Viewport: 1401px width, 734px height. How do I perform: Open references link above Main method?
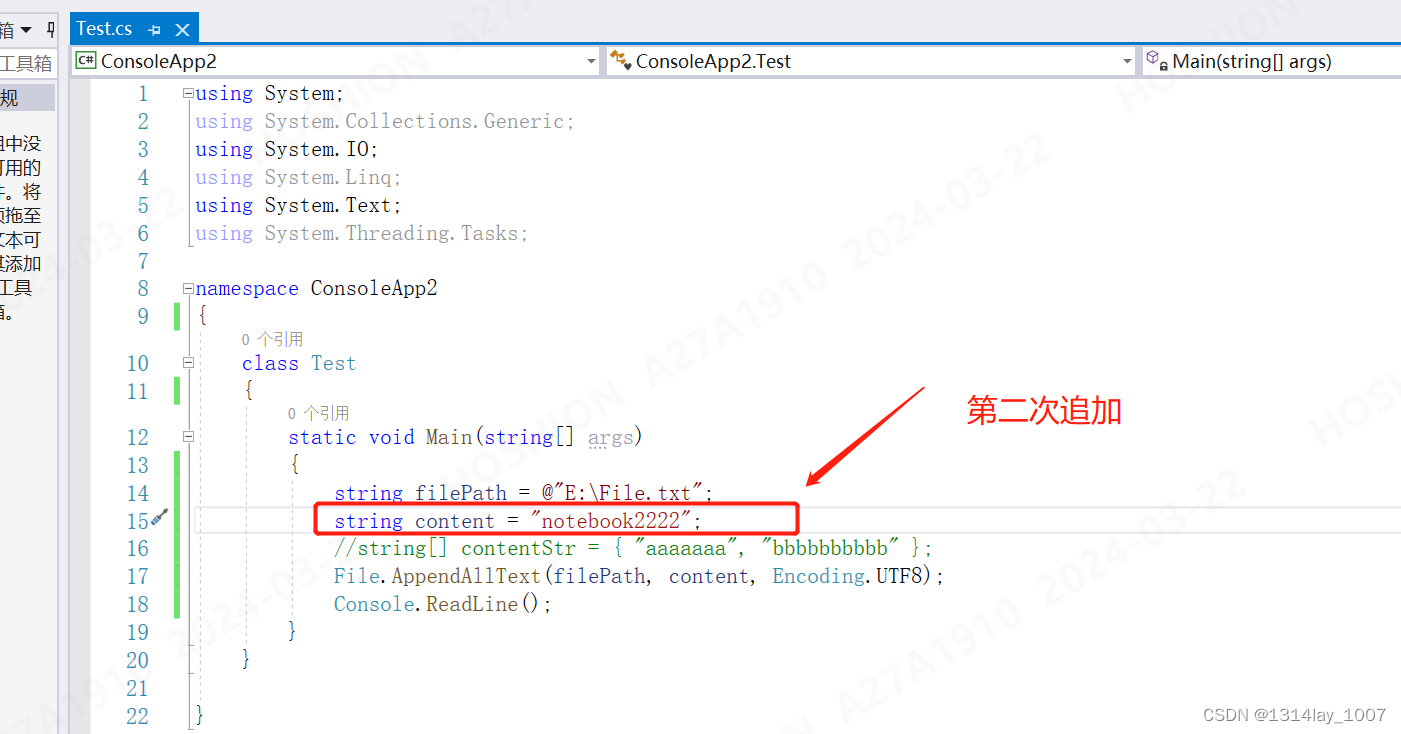tap(318, 414)
